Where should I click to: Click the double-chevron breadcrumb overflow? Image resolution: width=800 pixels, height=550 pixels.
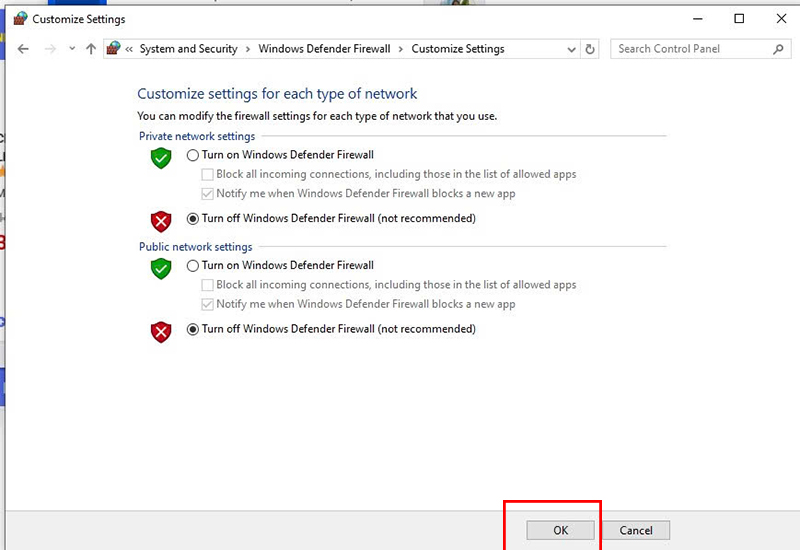129,49
